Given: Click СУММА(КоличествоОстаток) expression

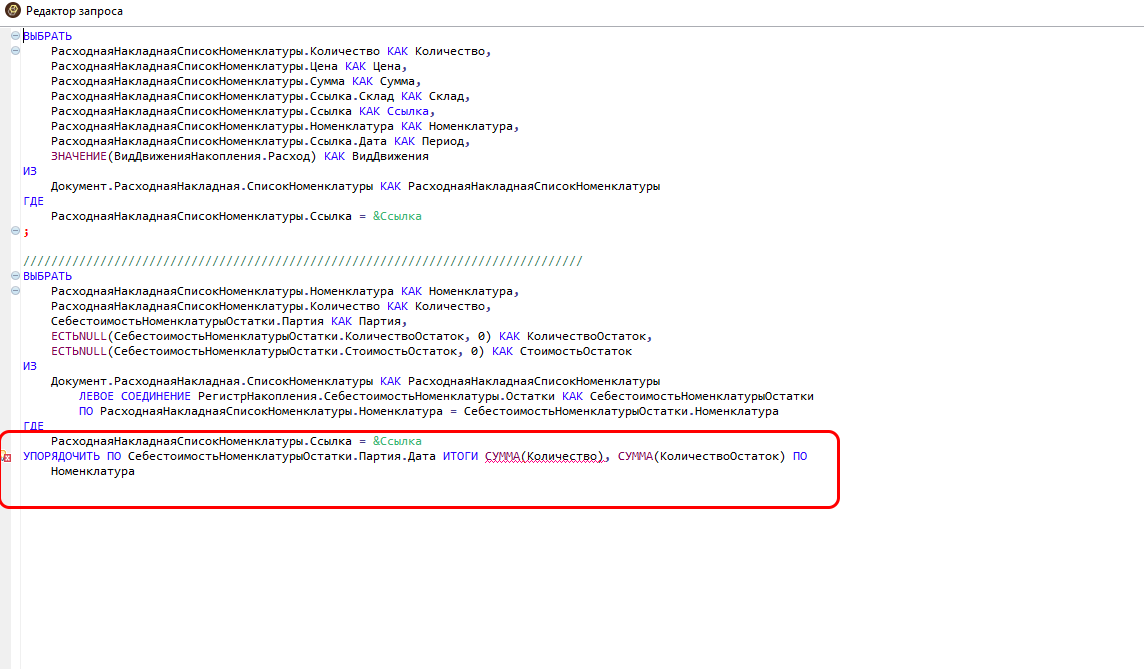Looking at the screenshot, I should coord(702,456).
